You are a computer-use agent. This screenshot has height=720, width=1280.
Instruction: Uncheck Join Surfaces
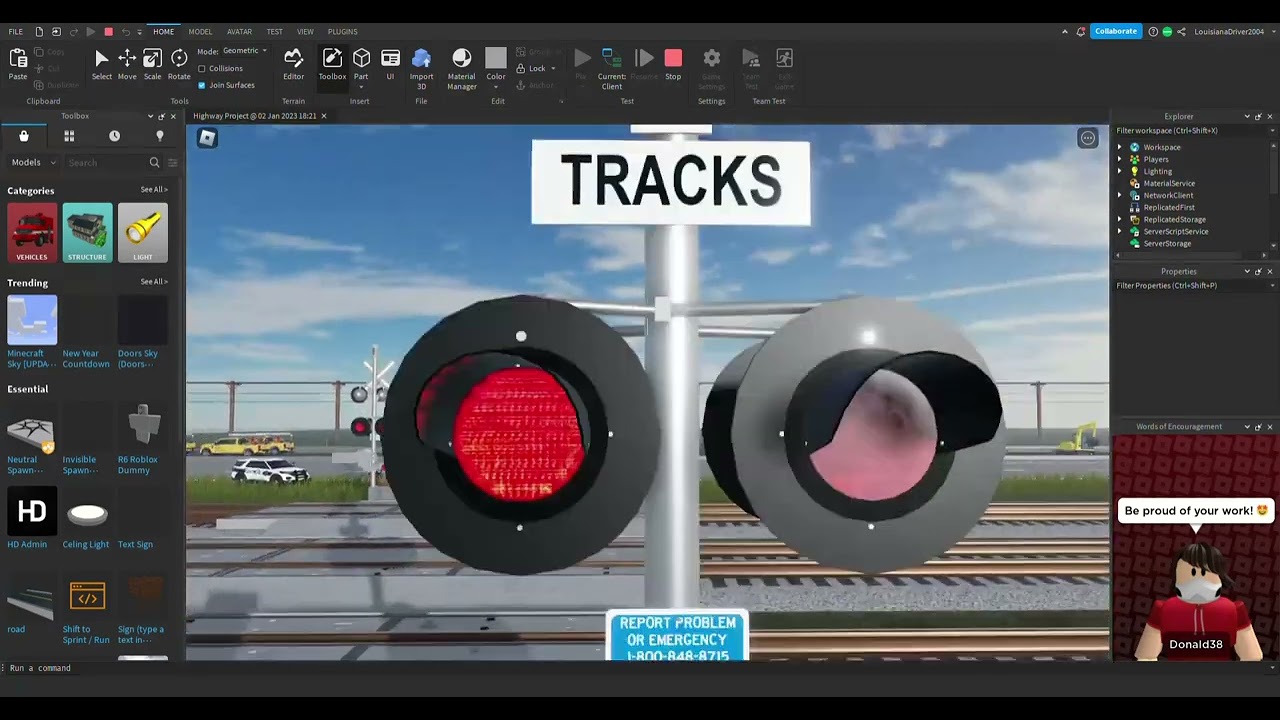tap(202, 85)
